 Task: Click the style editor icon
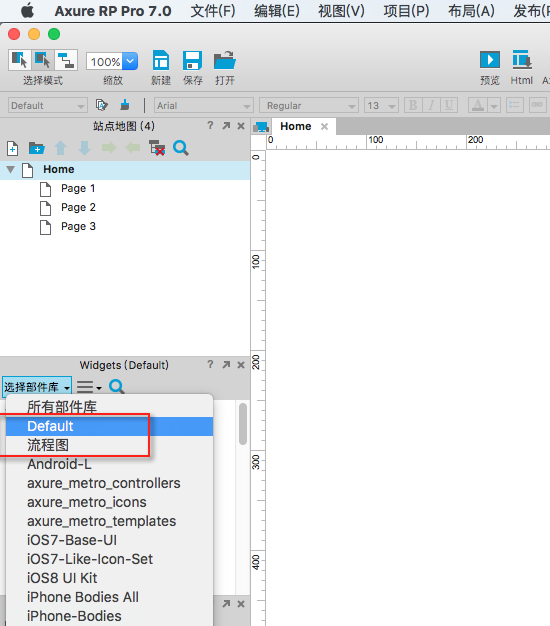click(x=102, y=105)
